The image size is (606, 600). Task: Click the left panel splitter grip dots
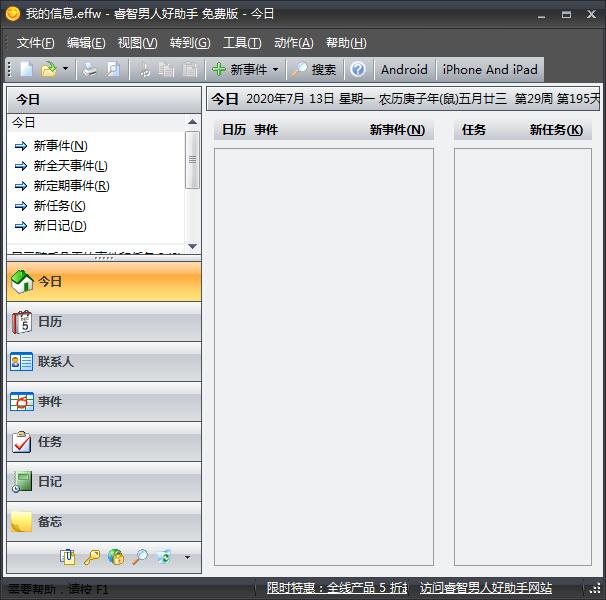104,258
